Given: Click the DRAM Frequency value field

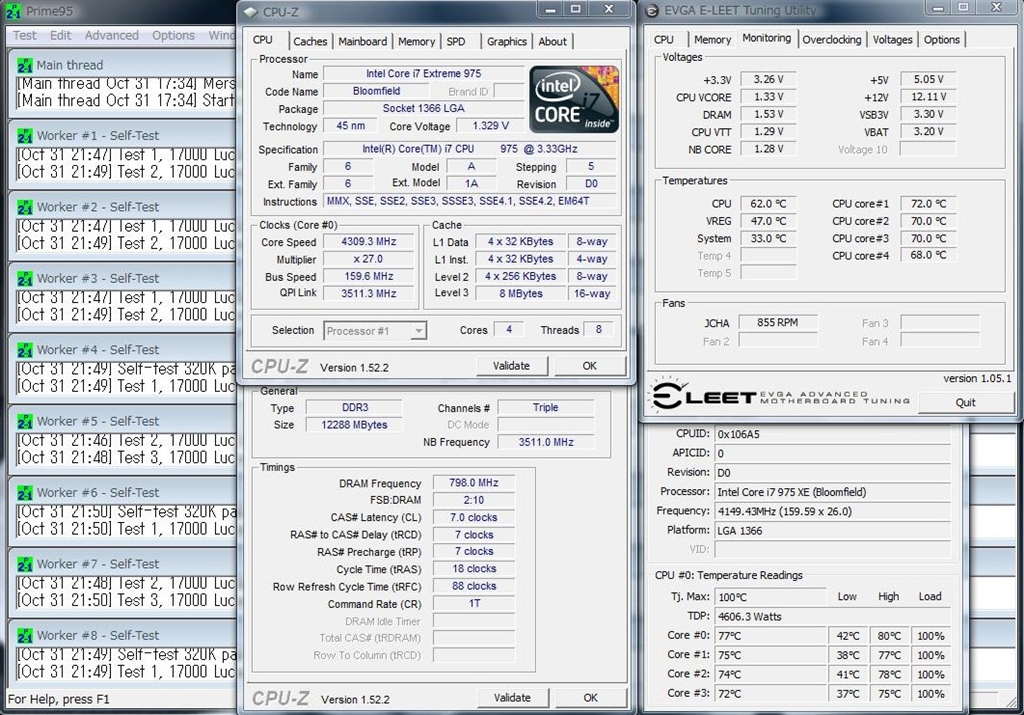Looking at the screenshot, I should click(x=473, y=483).
